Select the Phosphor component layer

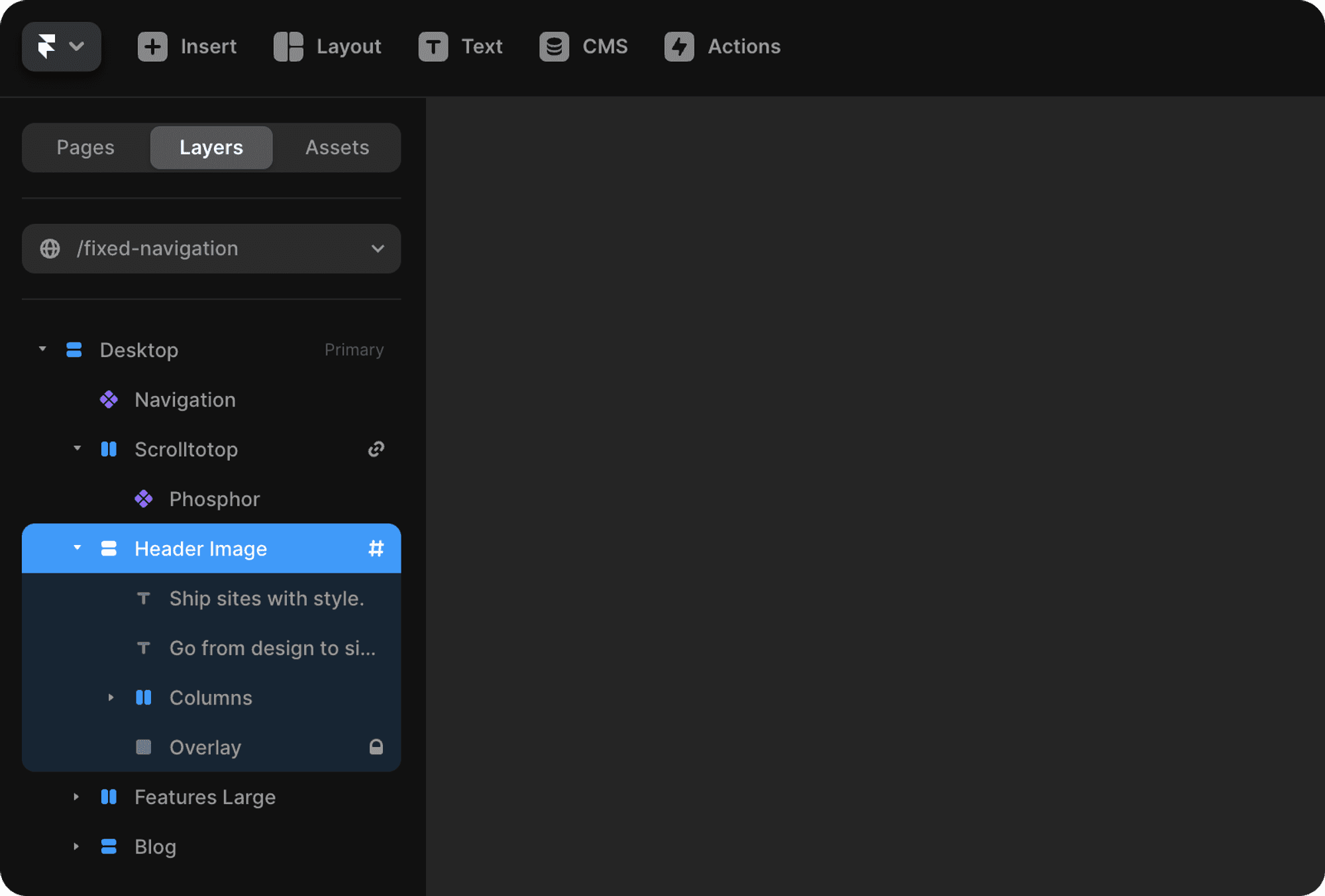[214, 499]
